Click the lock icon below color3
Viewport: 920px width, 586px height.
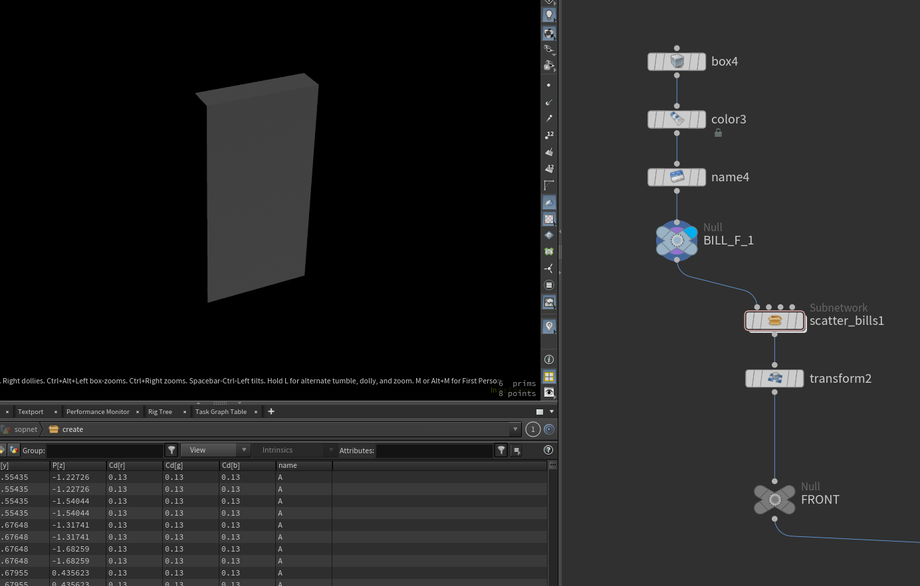(718, 133)
